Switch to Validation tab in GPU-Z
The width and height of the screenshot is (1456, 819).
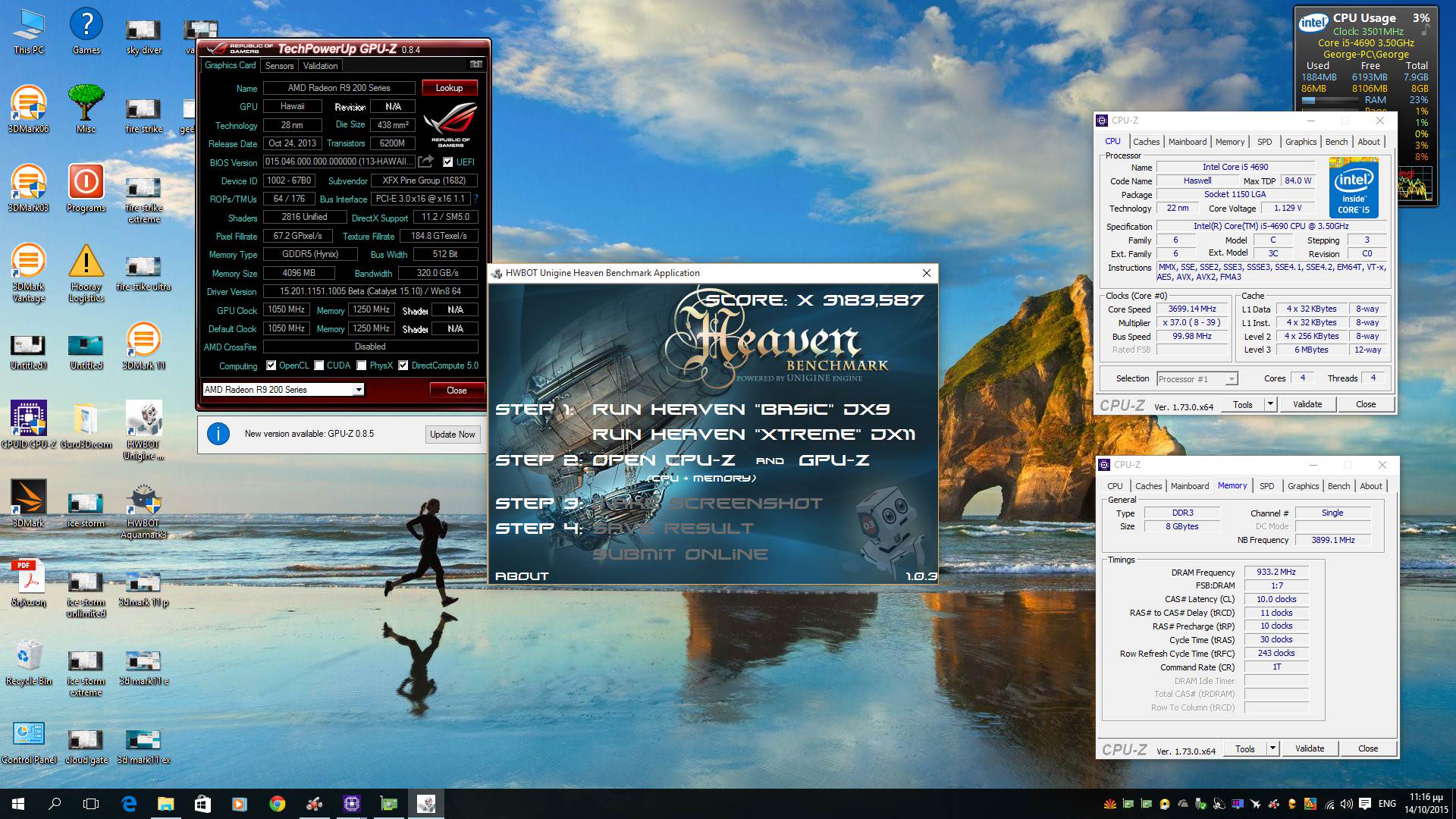[321, 66]
